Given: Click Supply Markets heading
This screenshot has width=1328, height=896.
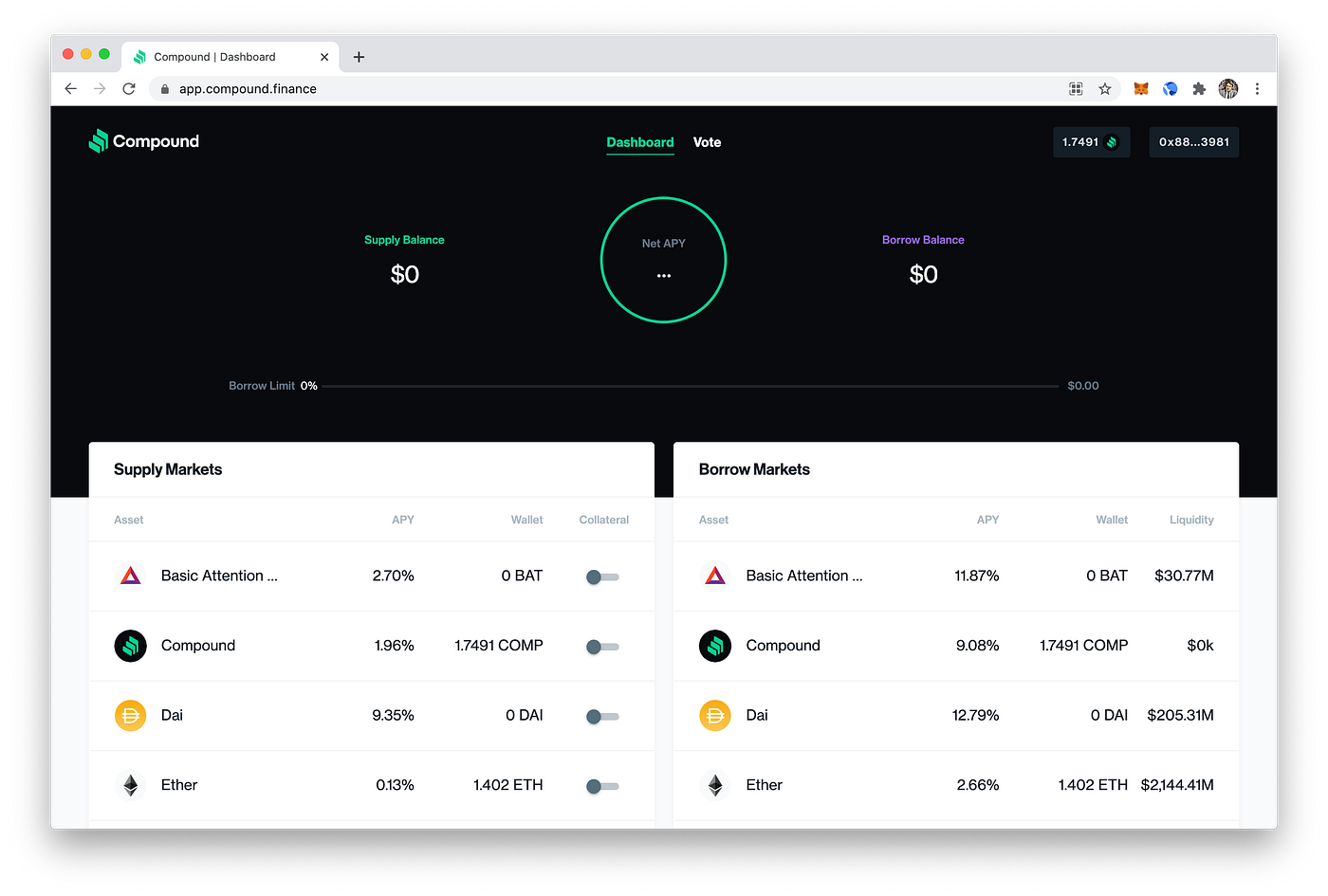Looking at the screenshot, I should (x=168, y=469).
